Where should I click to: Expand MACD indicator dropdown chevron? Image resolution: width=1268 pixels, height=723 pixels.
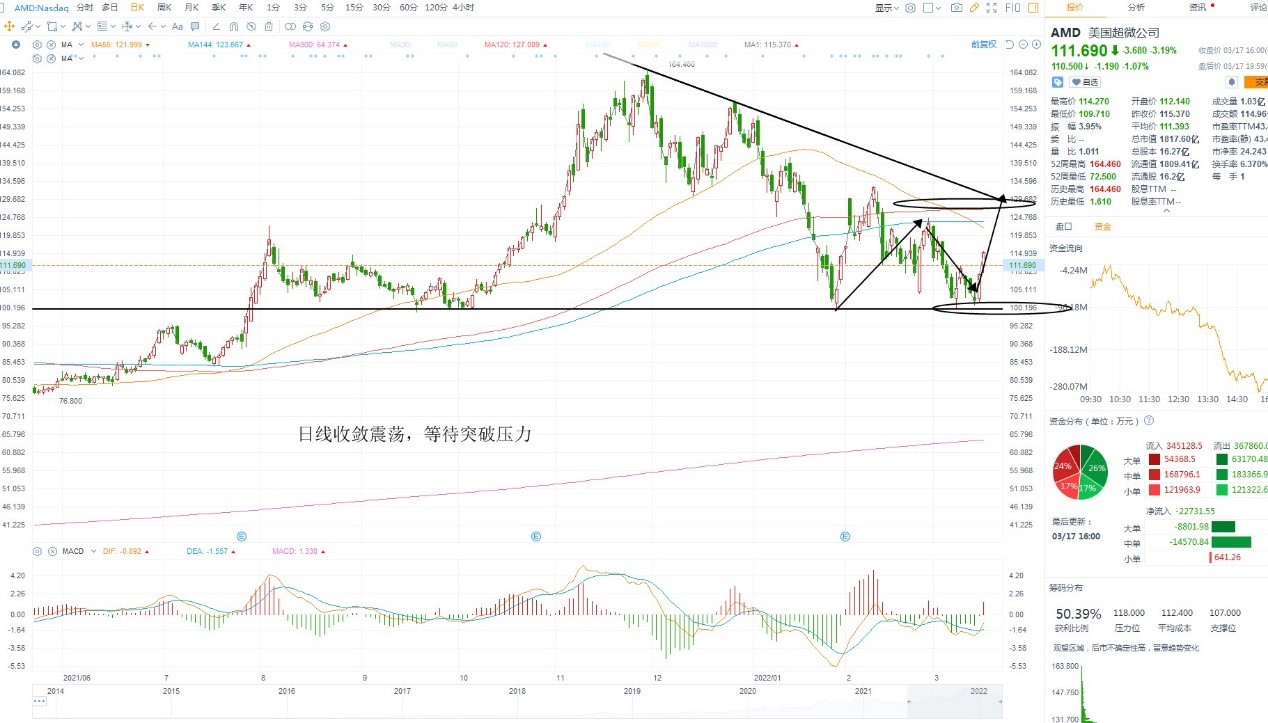pyautogui.click(x=93, y=551)
